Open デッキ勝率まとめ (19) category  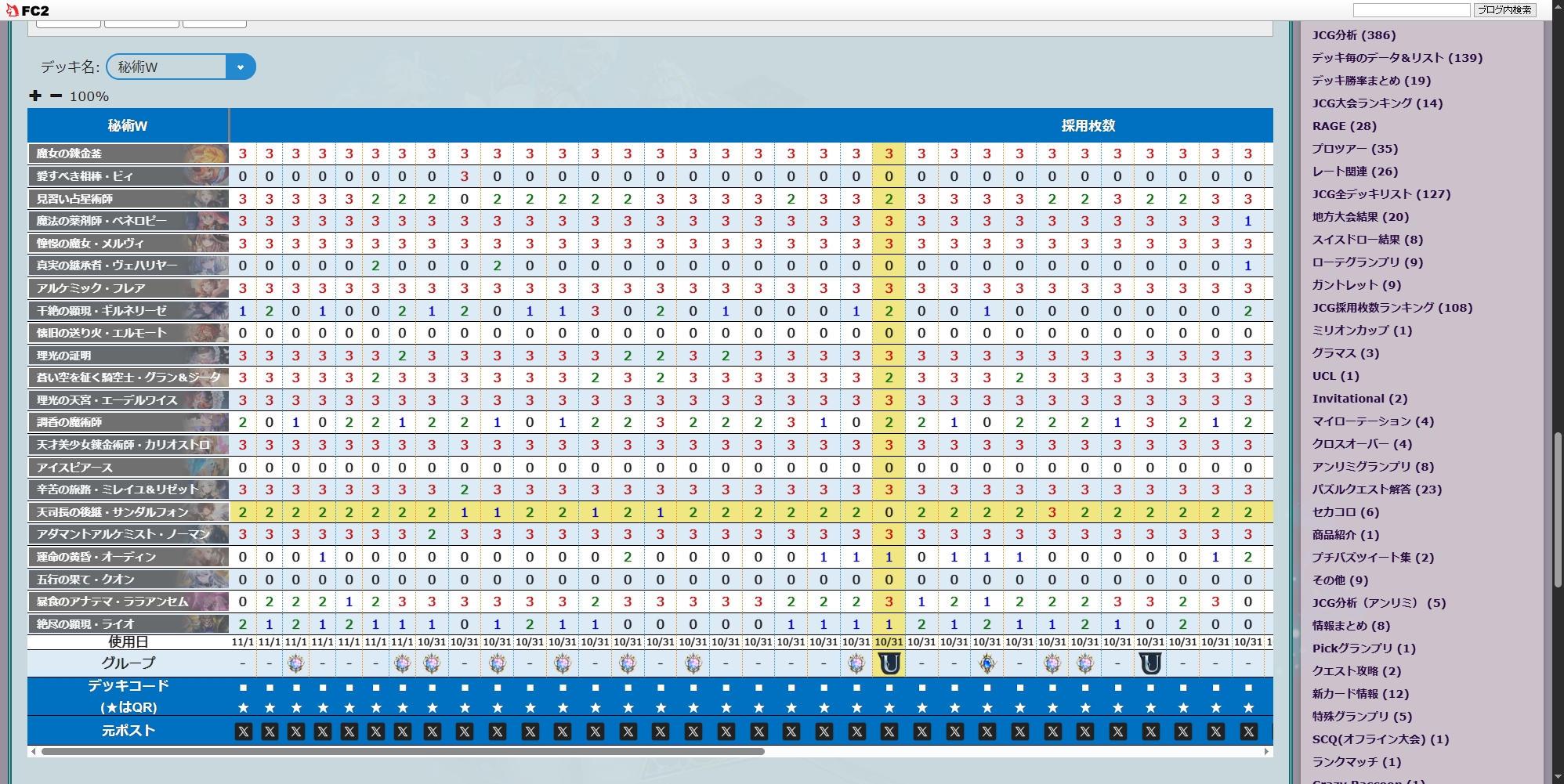tap(1371, 81)
